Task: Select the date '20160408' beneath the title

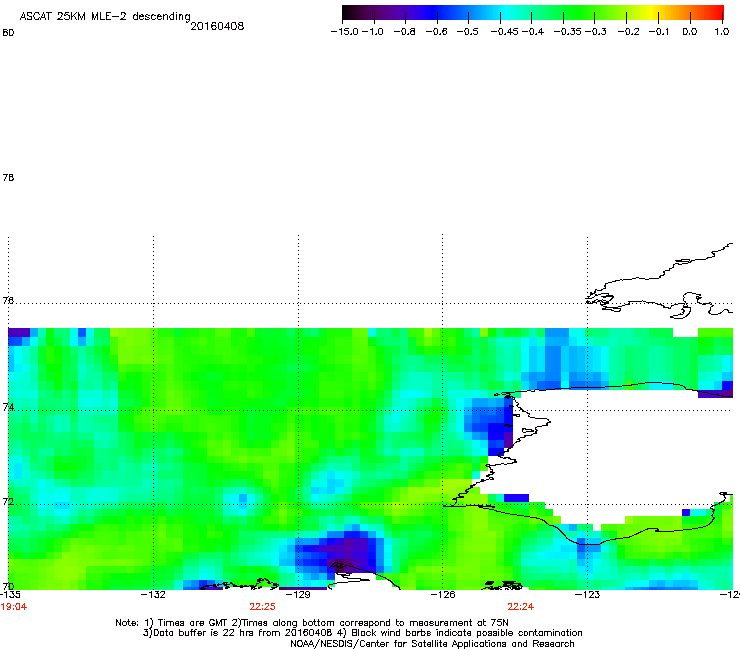Action: [x=217, y=26]
